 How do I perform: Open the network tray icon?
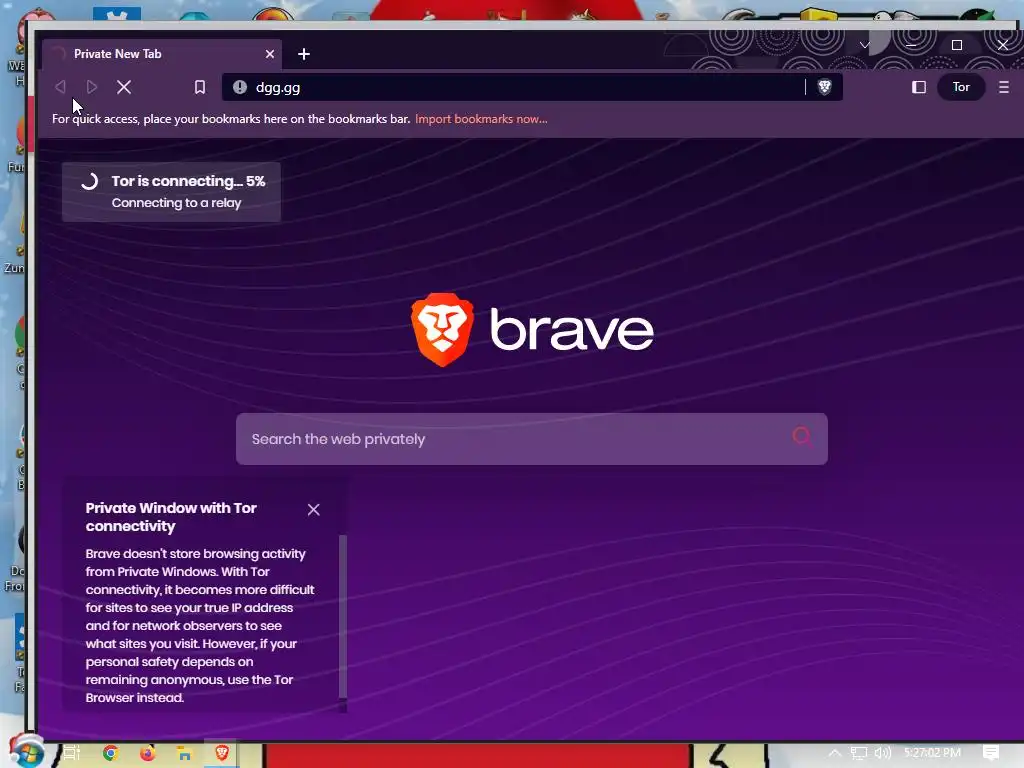(x=859, y=753)
